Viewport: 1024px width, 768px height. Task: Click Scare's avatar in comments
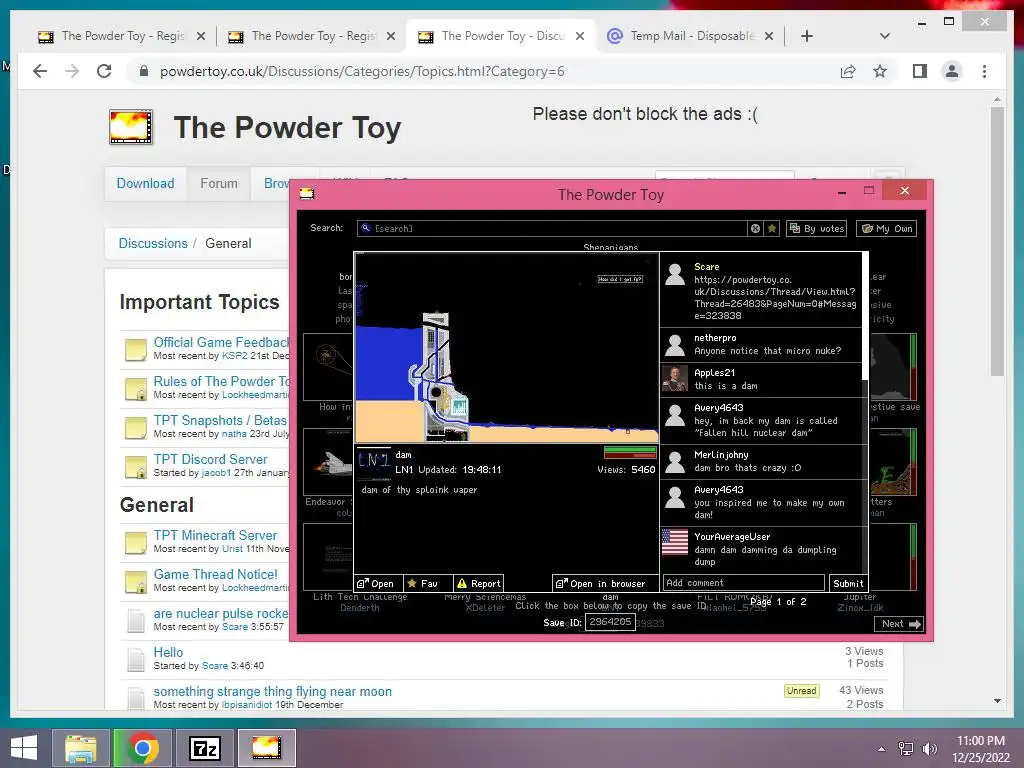coord(675,274)
